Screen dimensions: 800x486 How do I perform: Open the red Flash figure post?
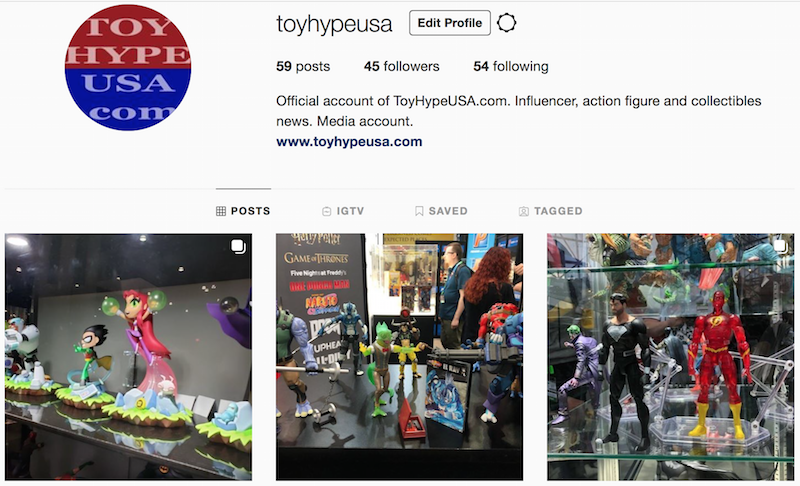(x=670, y=357)
